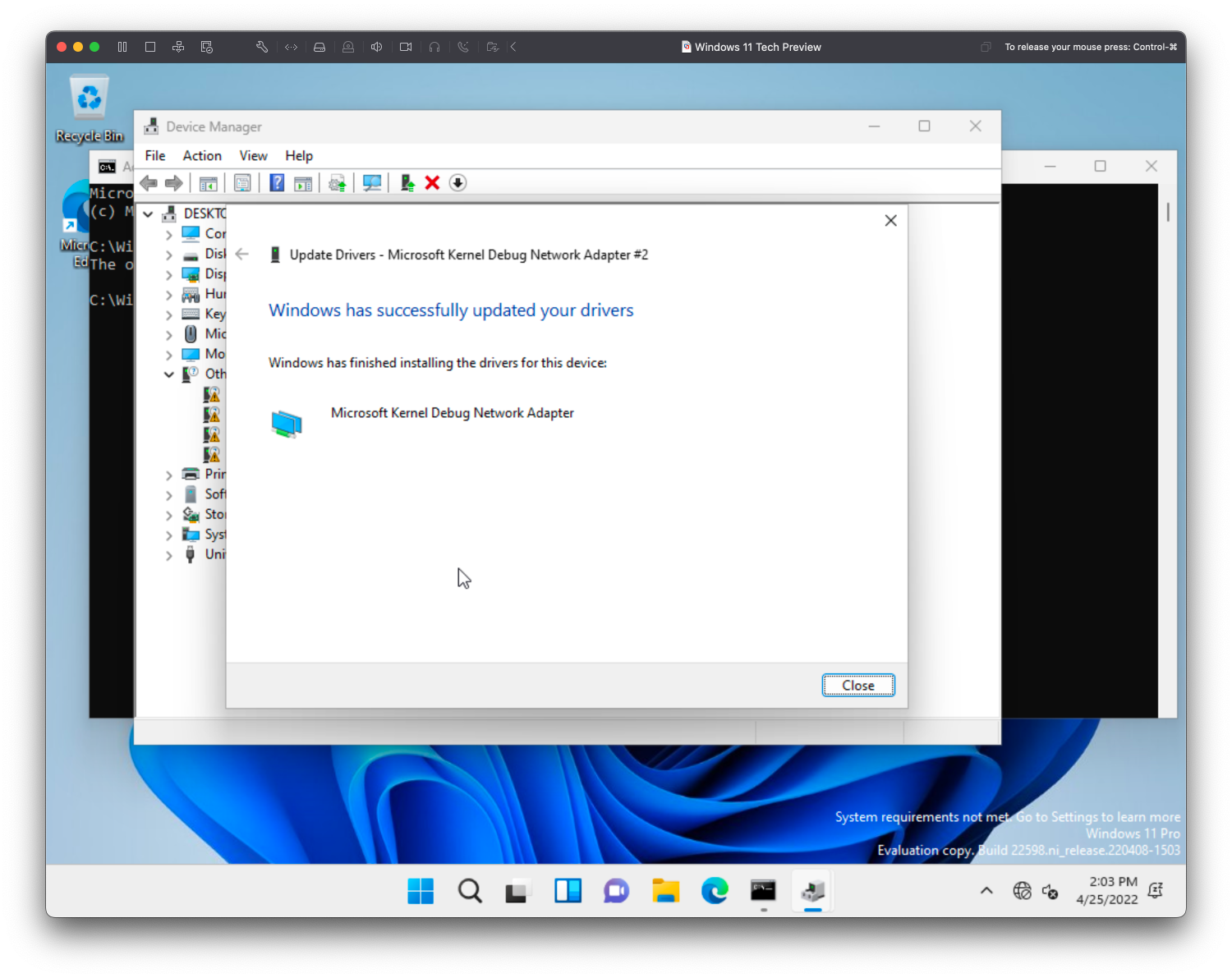
Task: Open the Help menu in Device Manager
Action: [299, 156]
